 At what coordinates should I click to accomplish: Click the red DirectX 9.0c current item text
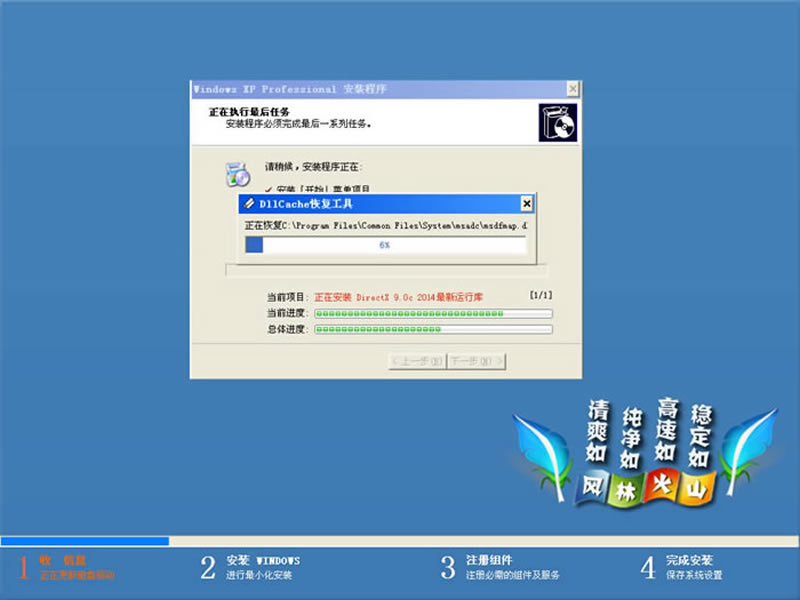[x=398, y=297]
